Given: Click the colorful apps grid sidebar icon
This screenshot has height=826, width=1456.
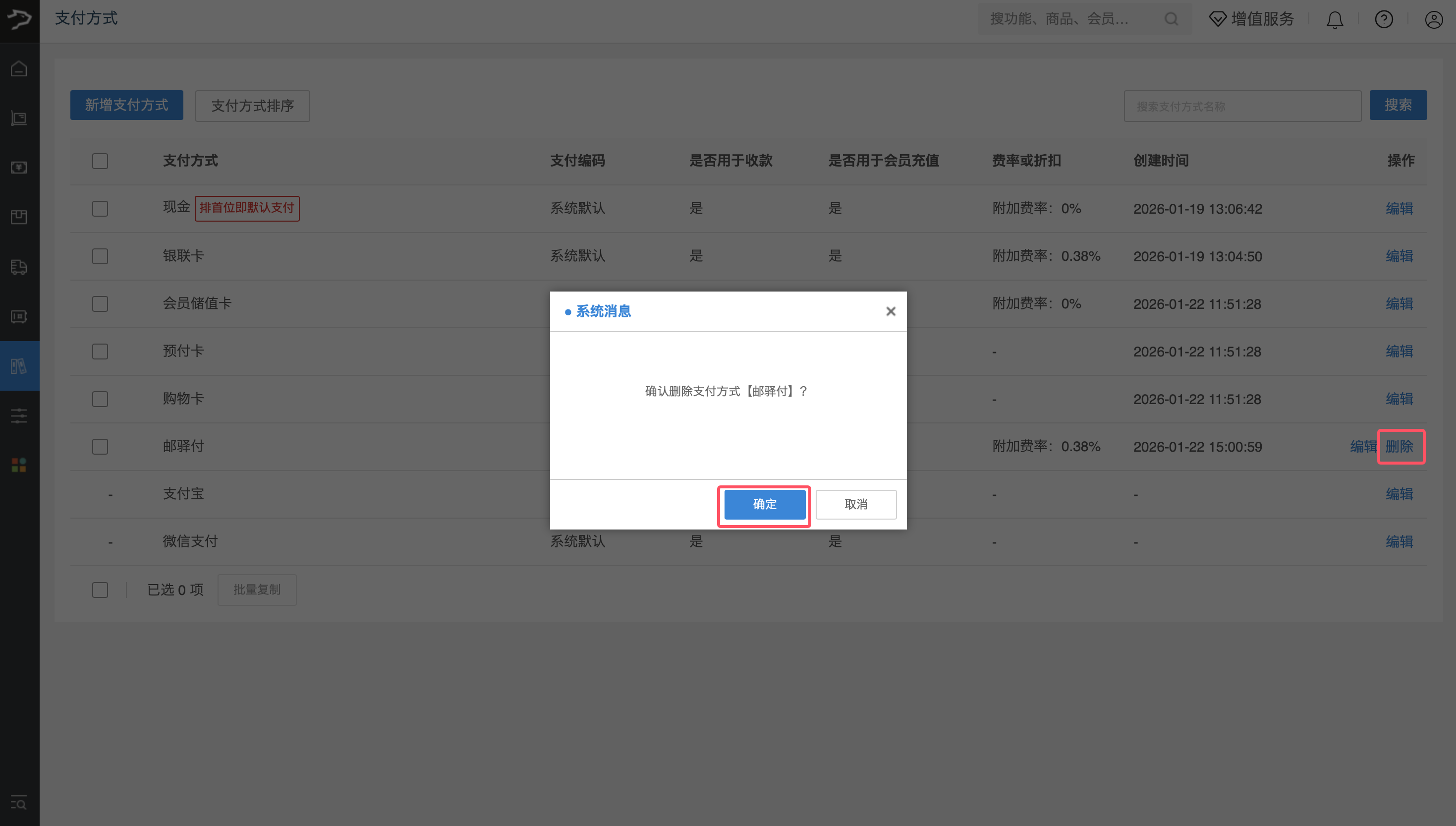Looking at the screenshot, I should (x=19, y=465).
